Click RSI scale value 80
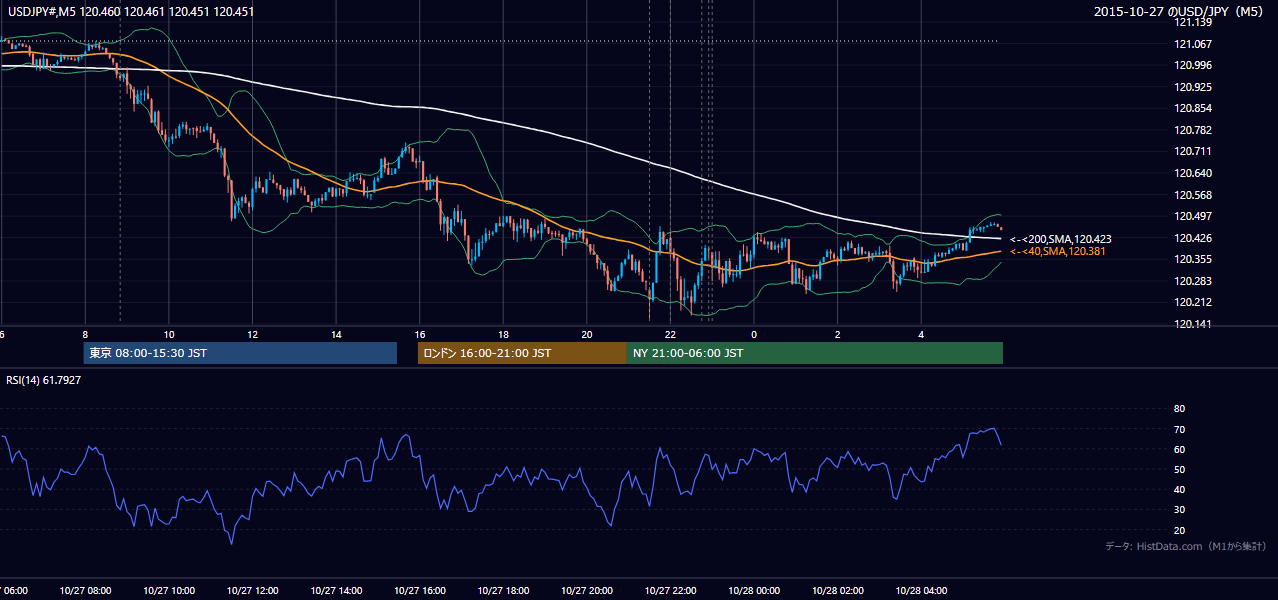Screen dimensions: 1278x600 [1179, 409]
